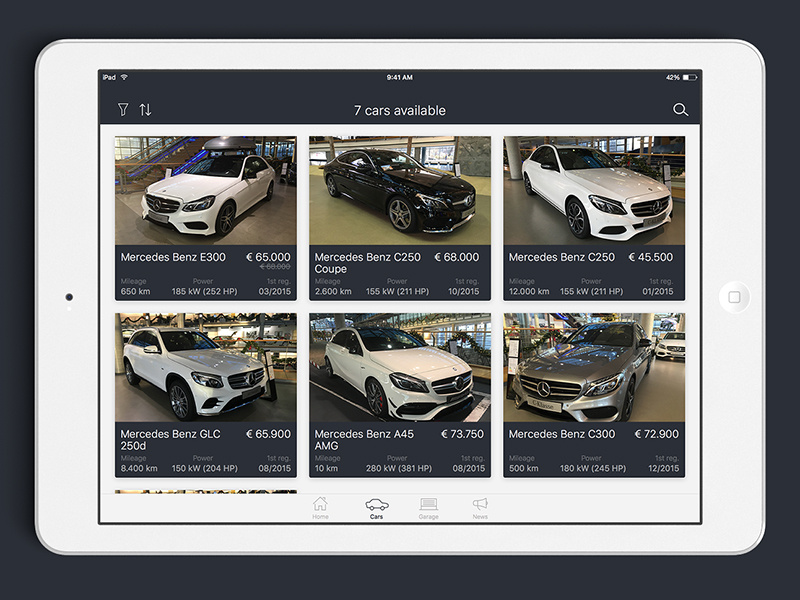
Task: Tap the 280 kW (381 HP) power value
Action: tap(398, 468)
